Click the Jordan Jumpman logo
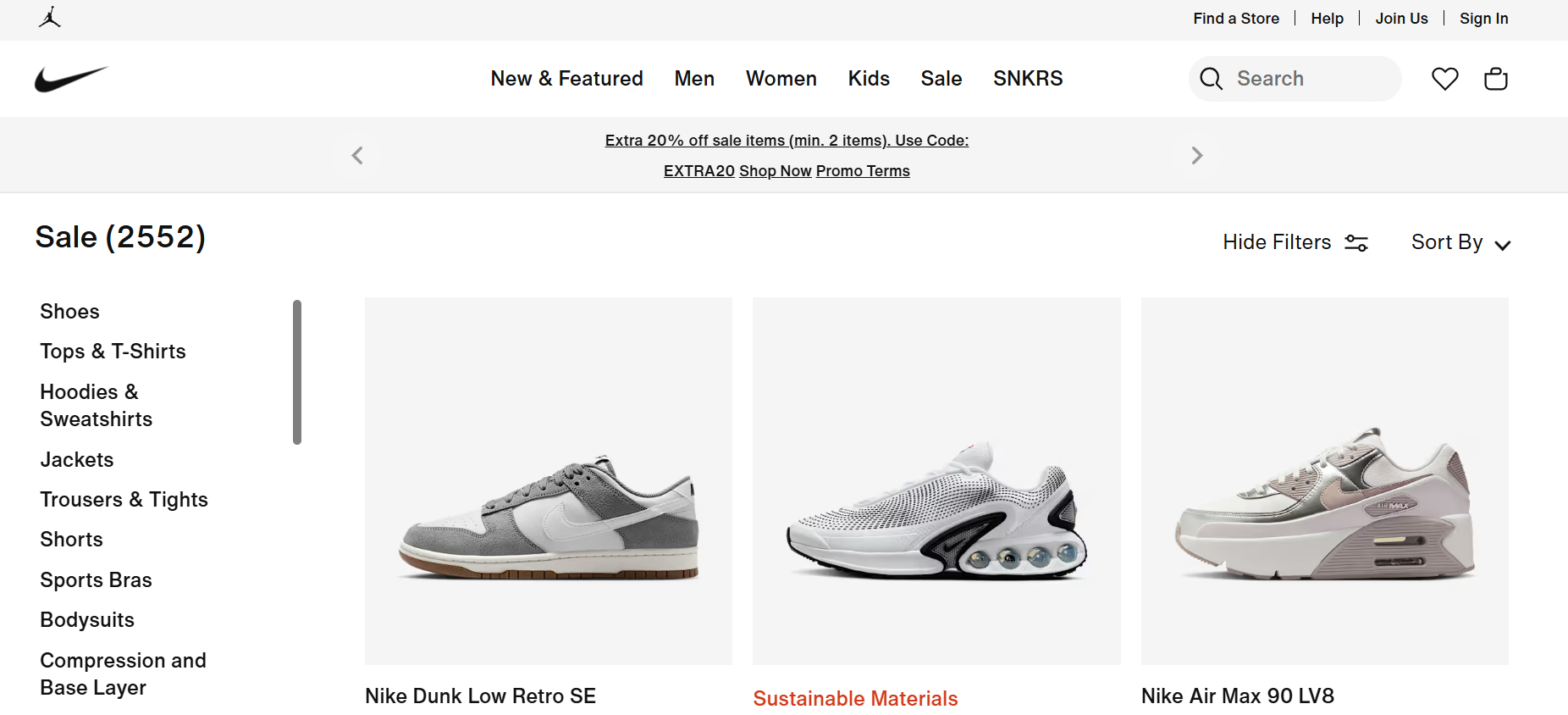The height and width of the screenshot is (715, 1568). point(50,18)
